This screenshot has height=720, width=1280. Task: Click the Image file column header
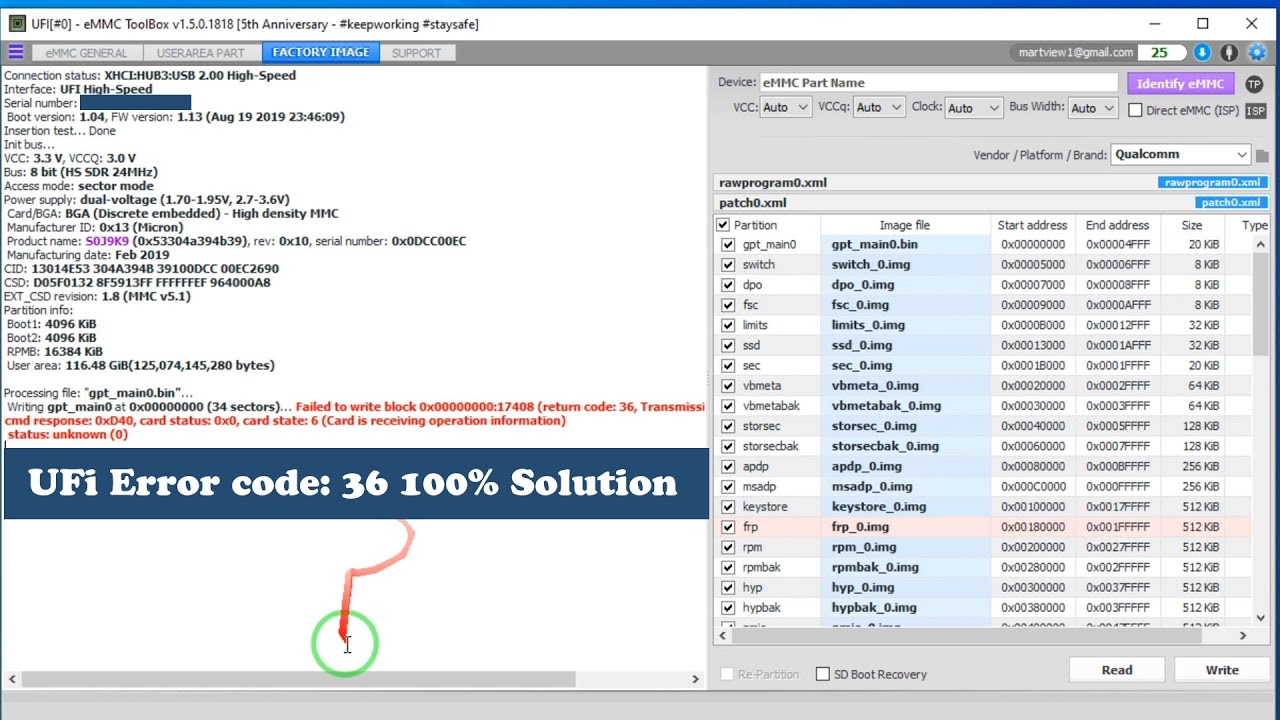[x=905, y=225]
